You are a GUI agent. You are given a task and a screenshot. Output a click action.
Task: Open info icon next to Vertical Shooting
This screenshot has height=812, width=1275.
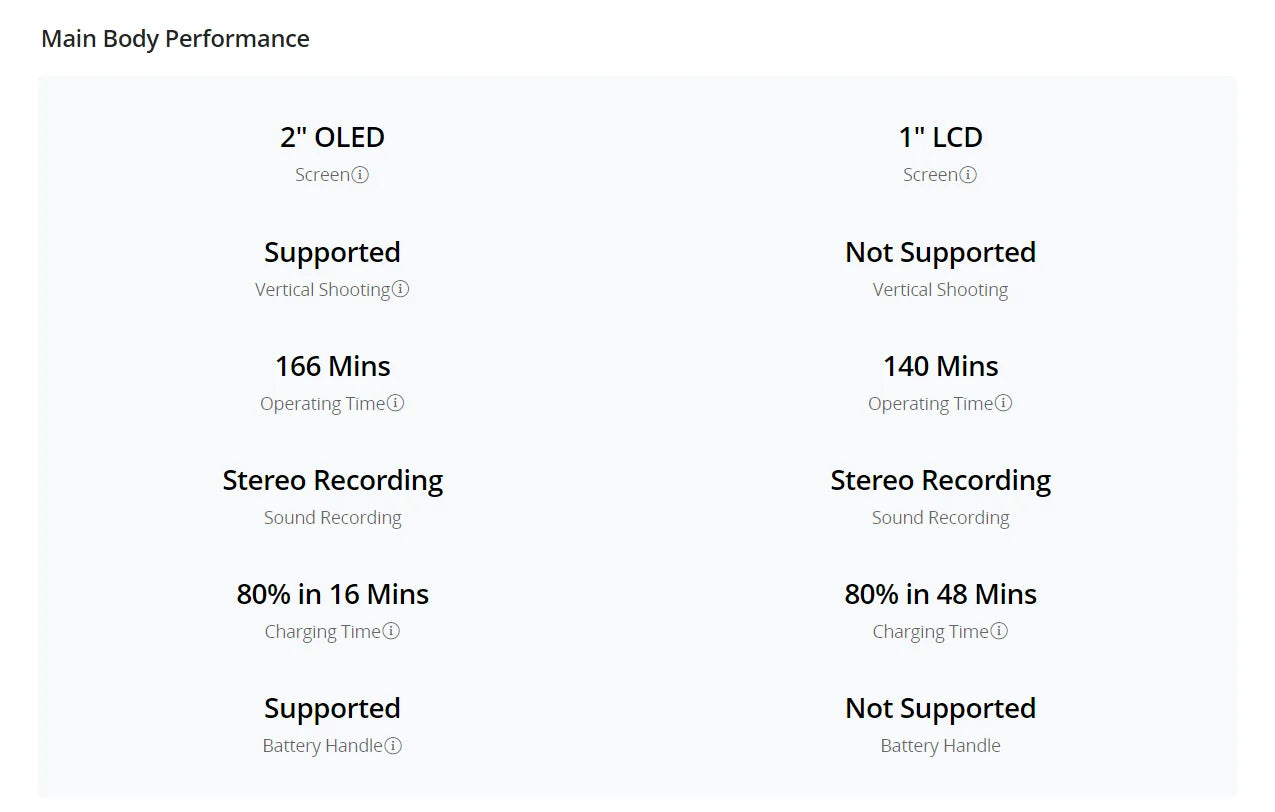(x=400, y=289)
